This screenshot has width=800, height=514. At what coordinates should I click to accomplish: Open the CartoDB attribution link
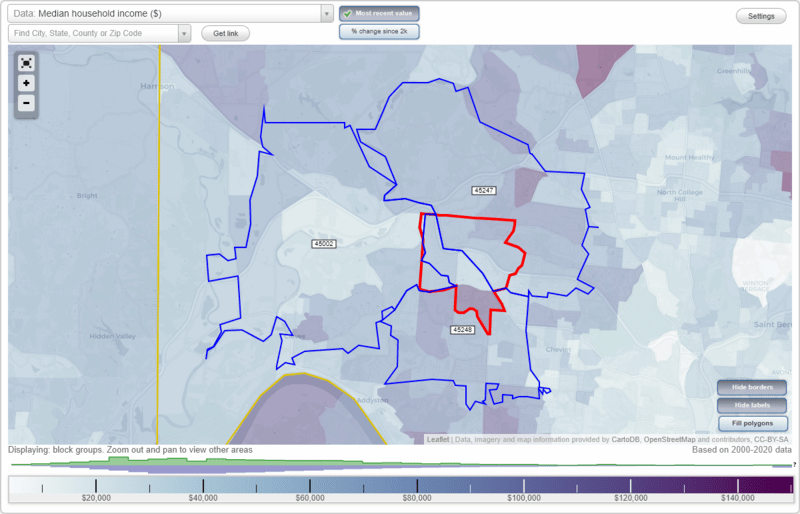626,439
